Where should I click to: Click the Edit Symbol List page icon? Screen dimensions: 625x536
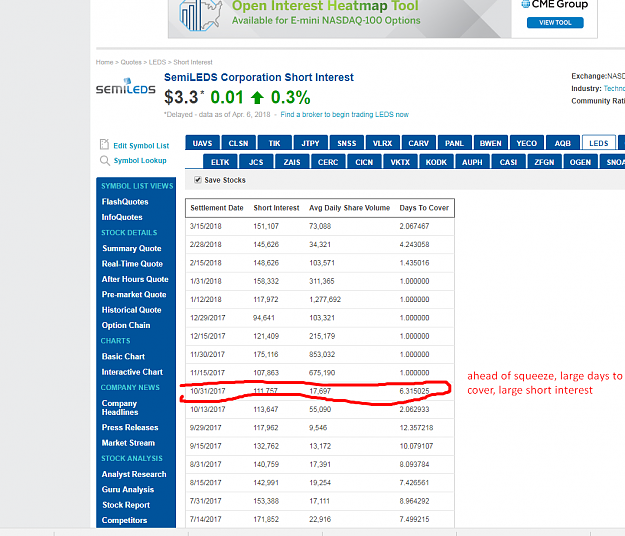click(x=104, y=144)
